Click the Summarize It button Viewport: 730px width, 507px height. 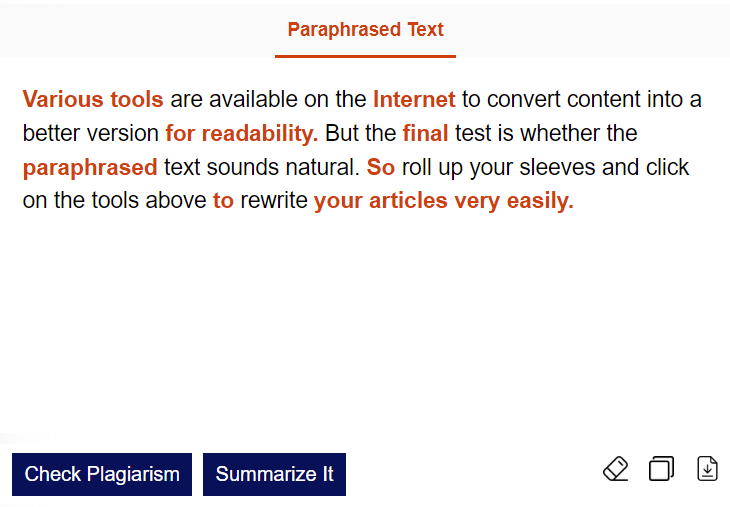tap(274, 474)
